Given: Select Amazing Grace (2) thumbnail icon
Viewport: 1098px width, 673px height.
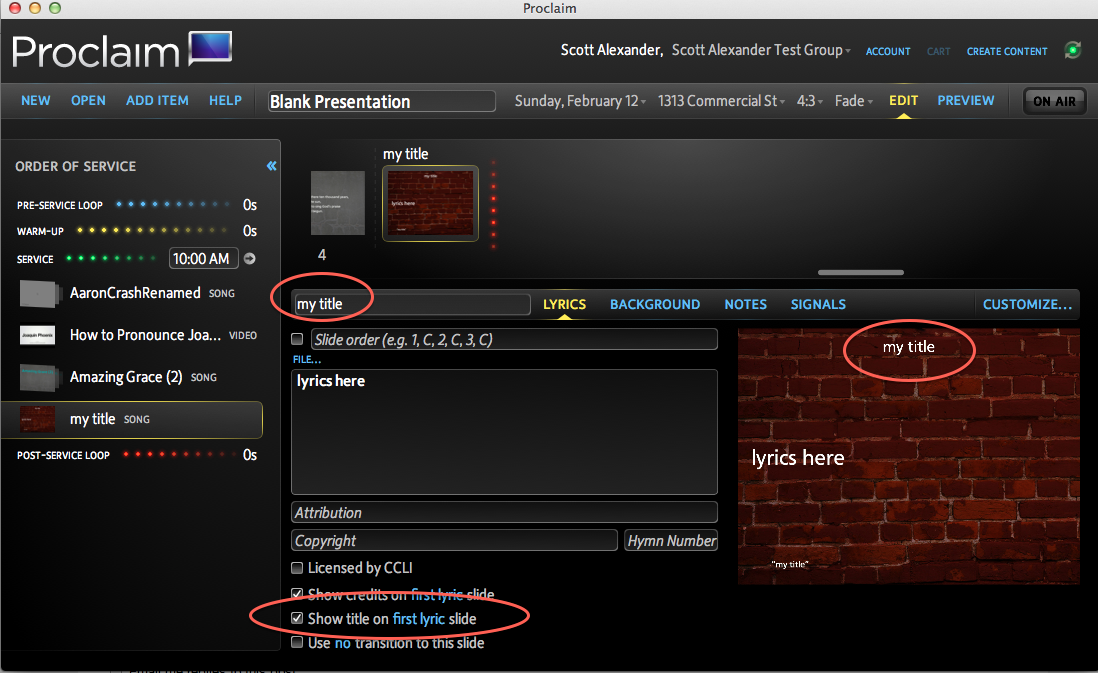Looking at the screenshot, I should coord(38,377).
